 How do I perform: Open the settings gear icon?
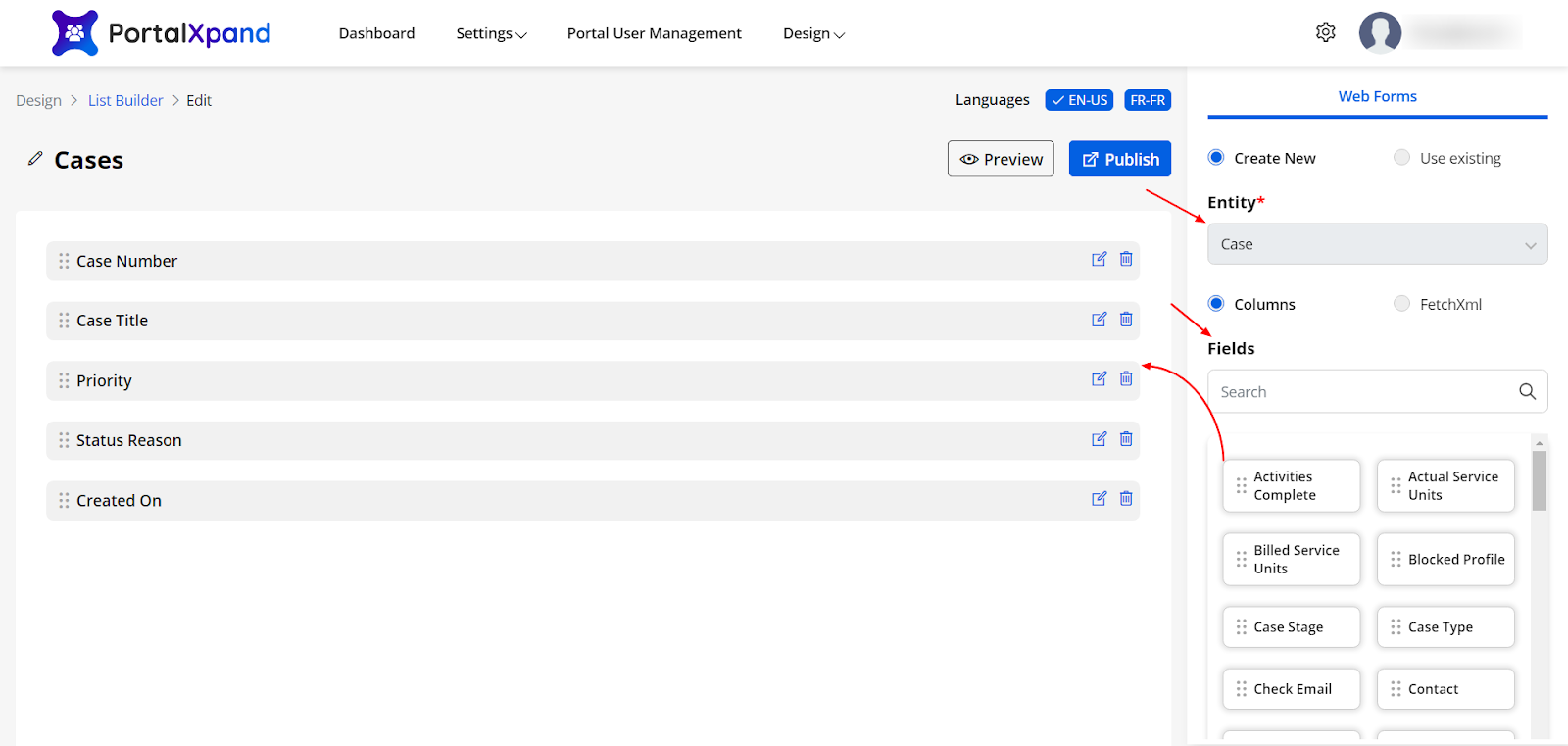click(1325, 32)
